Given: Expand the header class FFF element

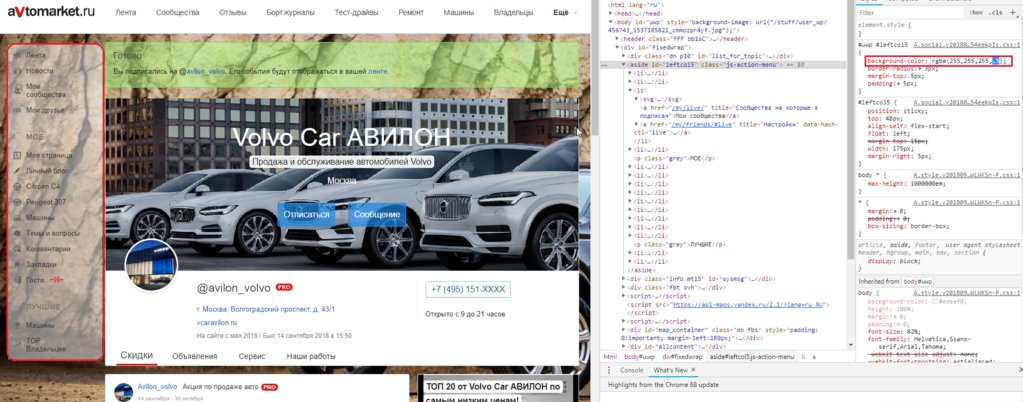Looking at the screenshot, I should [x=615, y=39].
